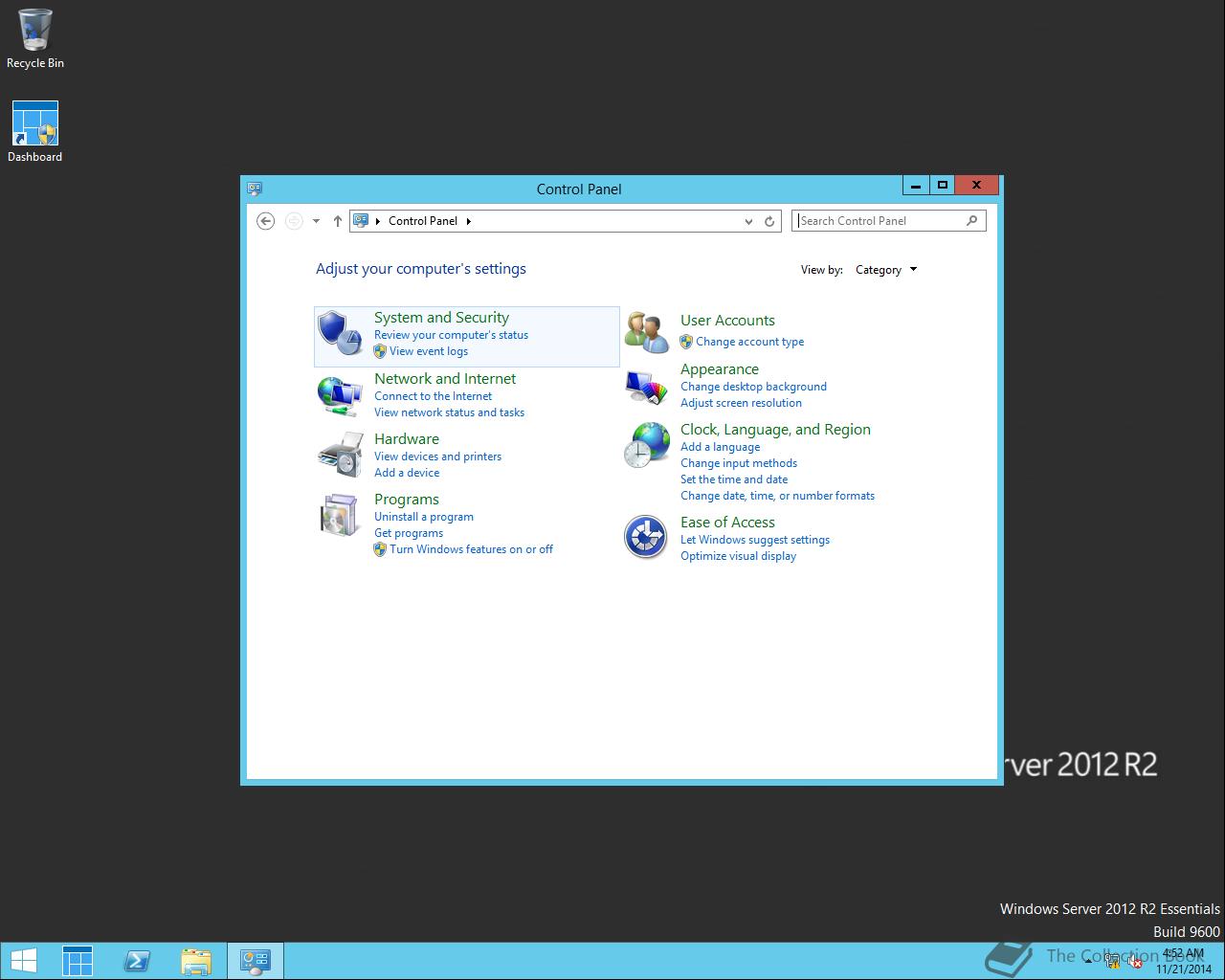1225x980 pixels.
Task: Expand the arrow before Control Panel breadcrumb
Action: [377, 221]
